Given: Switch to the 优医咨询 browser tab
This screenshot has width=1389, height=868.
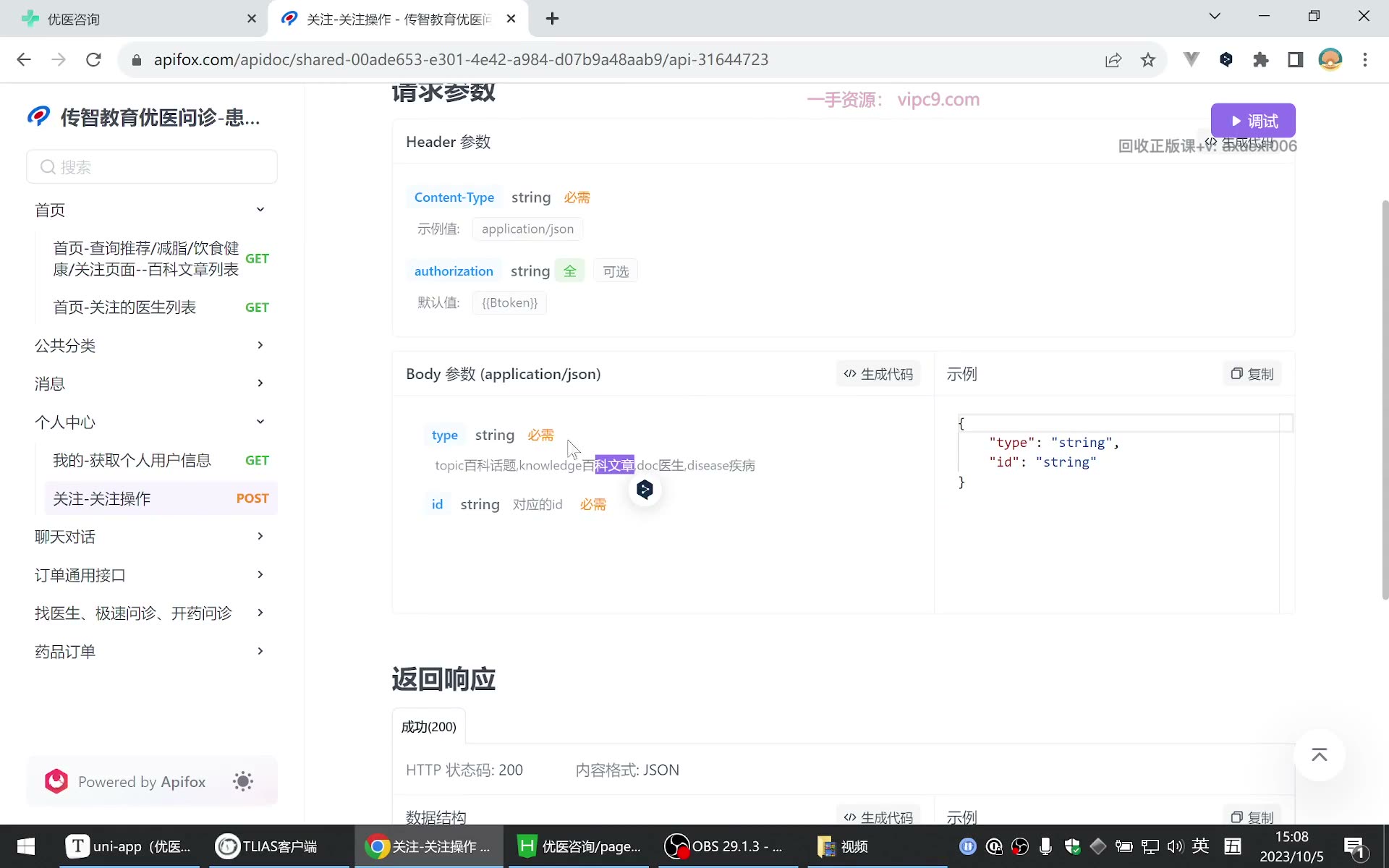Looking at the screenshot, I should coord(134,19).
